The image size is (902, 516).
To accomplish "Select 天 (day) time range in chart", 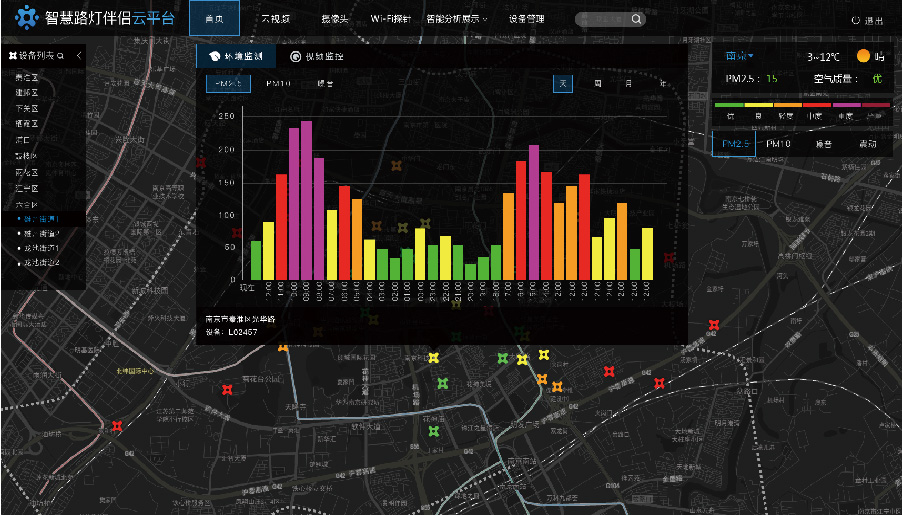I will pos(564,84).
